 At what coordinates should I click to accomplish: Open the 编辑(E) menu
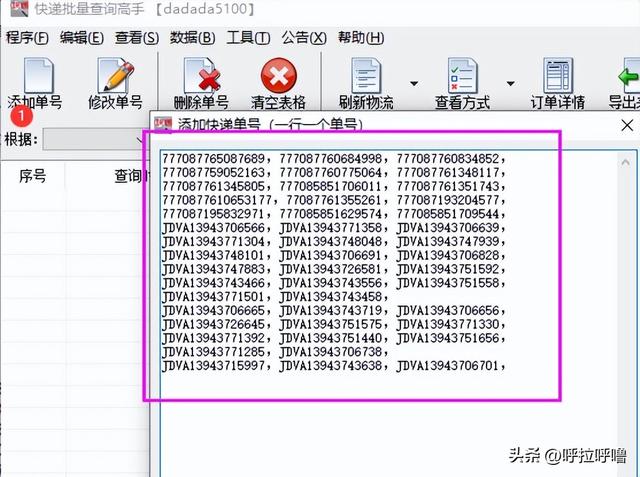pyautogui.click(x=82, y=38)
